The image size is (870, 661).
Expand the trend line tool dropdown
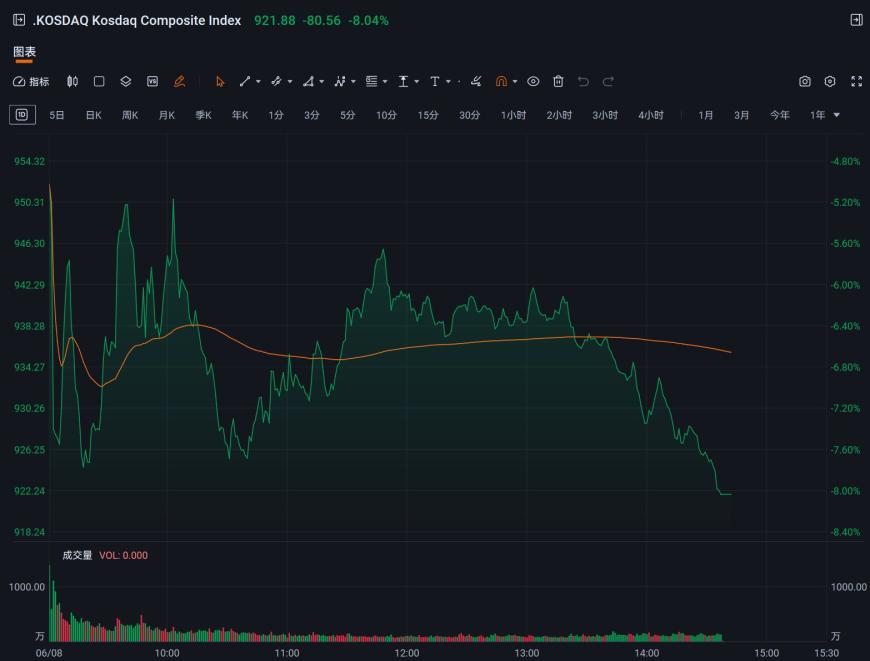click(x=259, y=82)
